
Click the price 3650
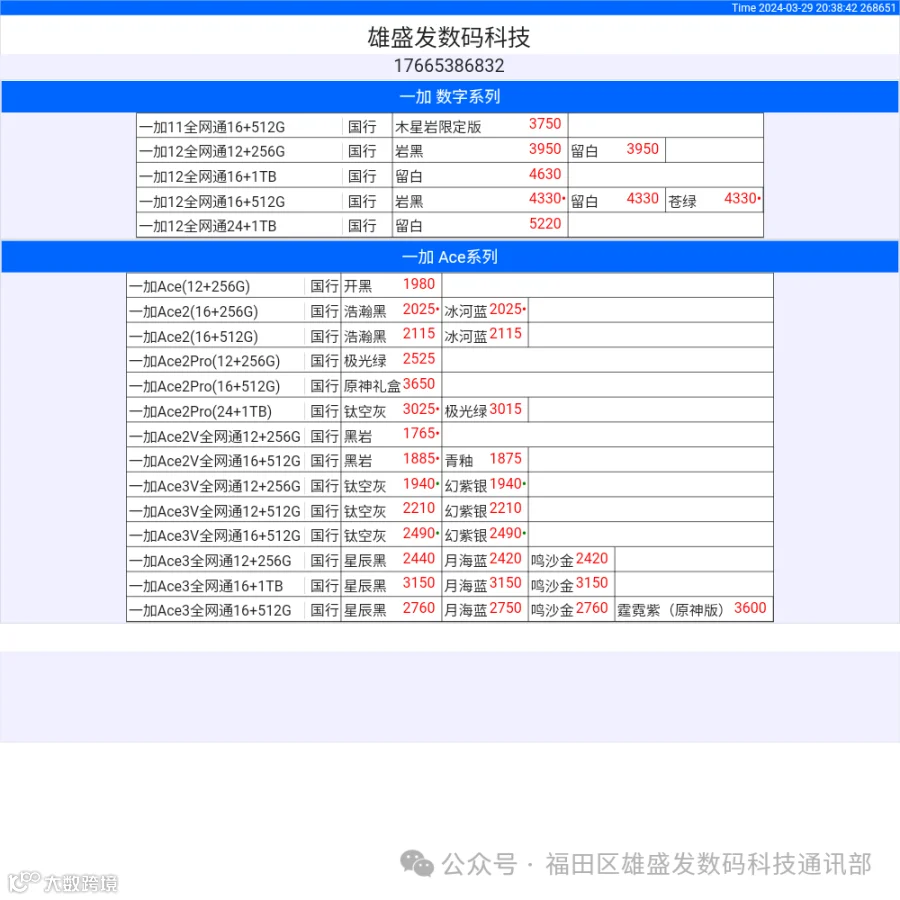click(418, 384)
